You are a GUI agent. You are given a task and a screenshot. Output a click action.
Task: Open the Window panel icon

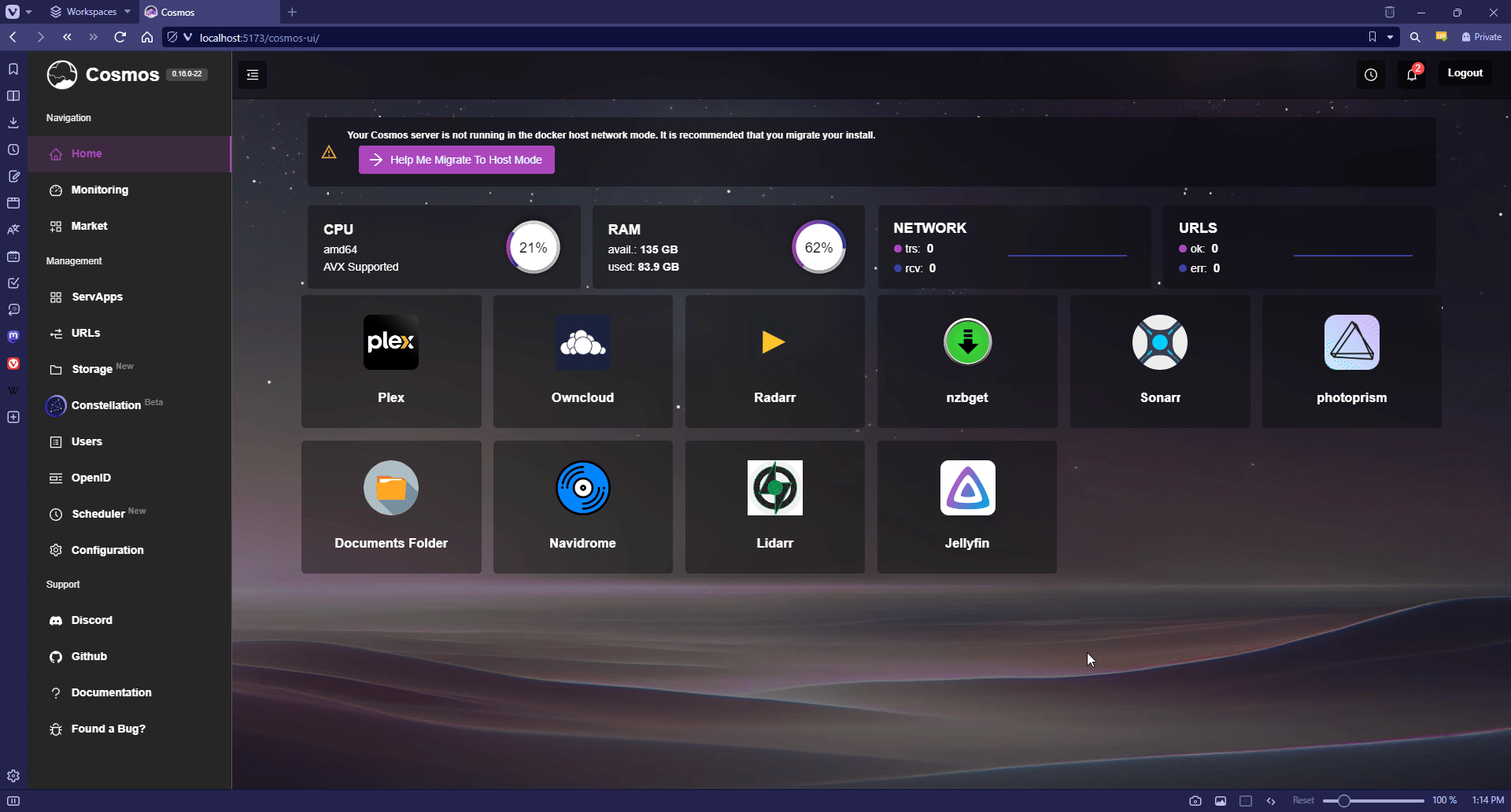pos(13,203)
